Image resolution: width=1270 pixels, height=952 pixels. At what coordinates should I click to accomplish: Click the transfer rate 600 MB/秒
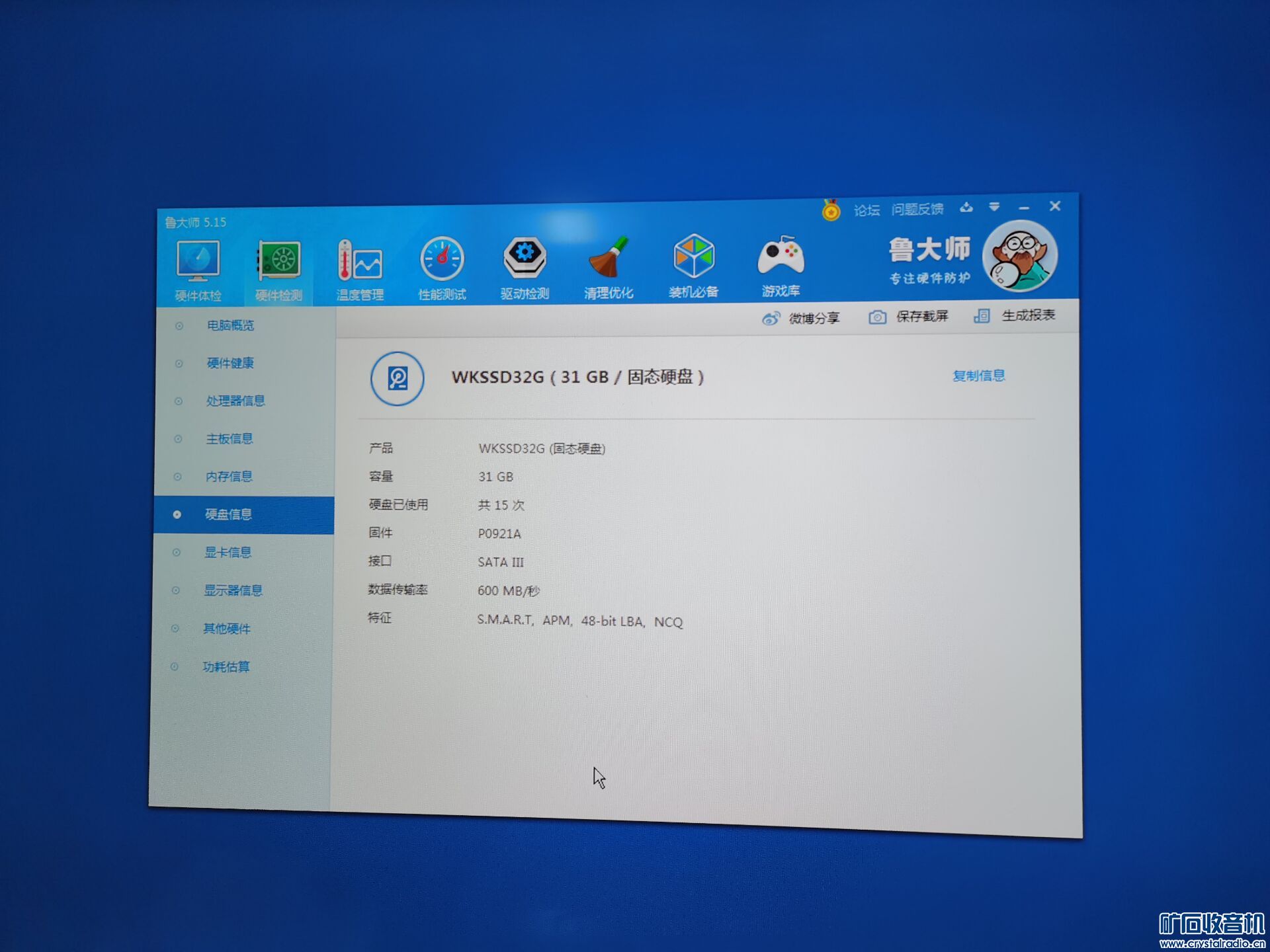click(508, 590)
